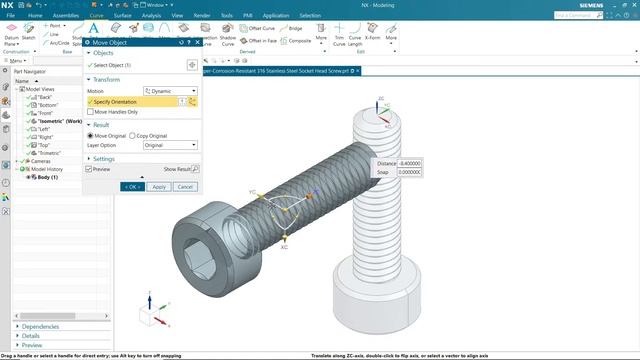Select the Offset Curve tool
Image resolution: width=640 pixels, height=360 pixels.
pos(257,28)
